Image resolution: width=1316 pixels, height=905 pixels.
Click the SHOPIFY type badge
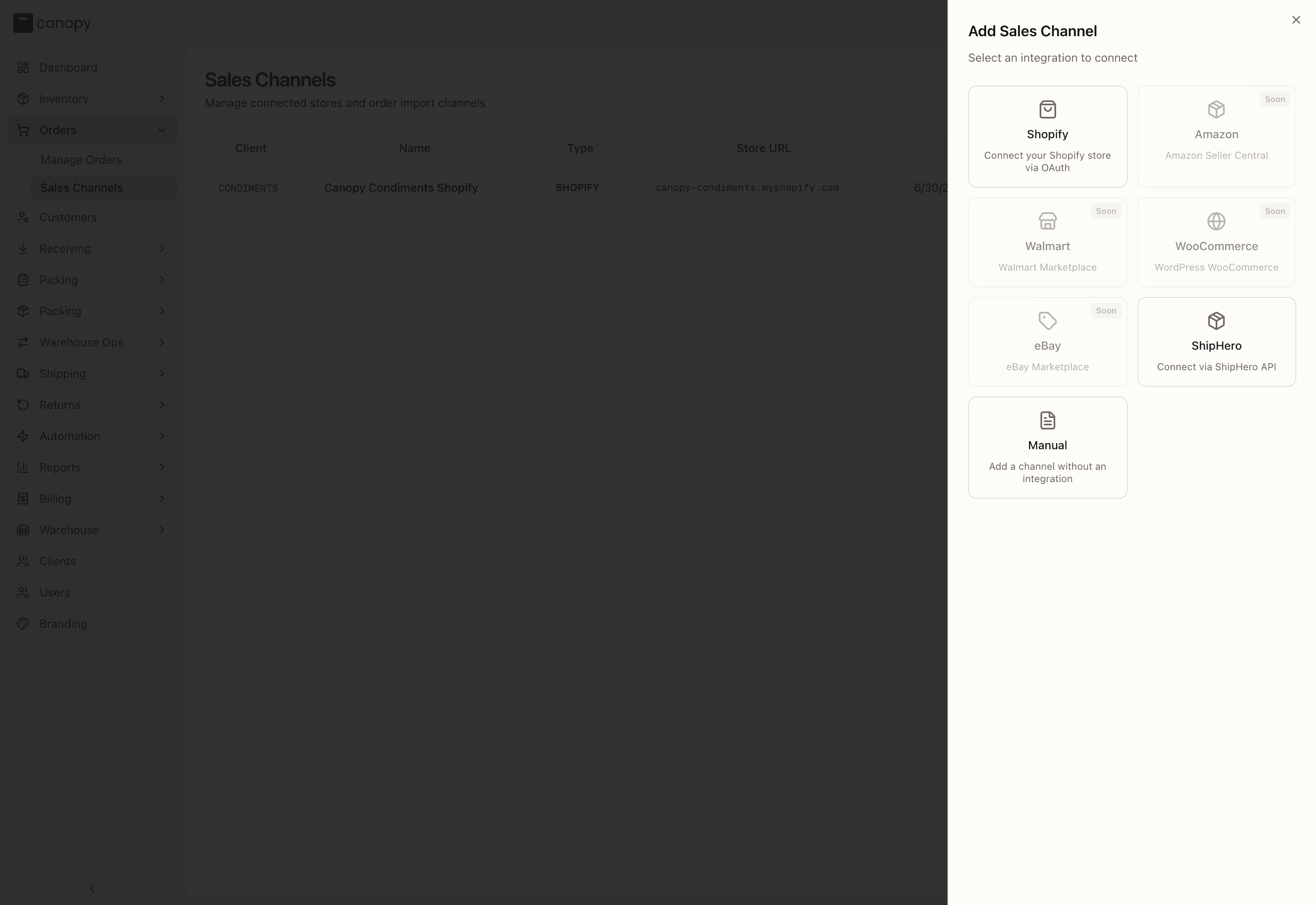click(x=577, y=187)
